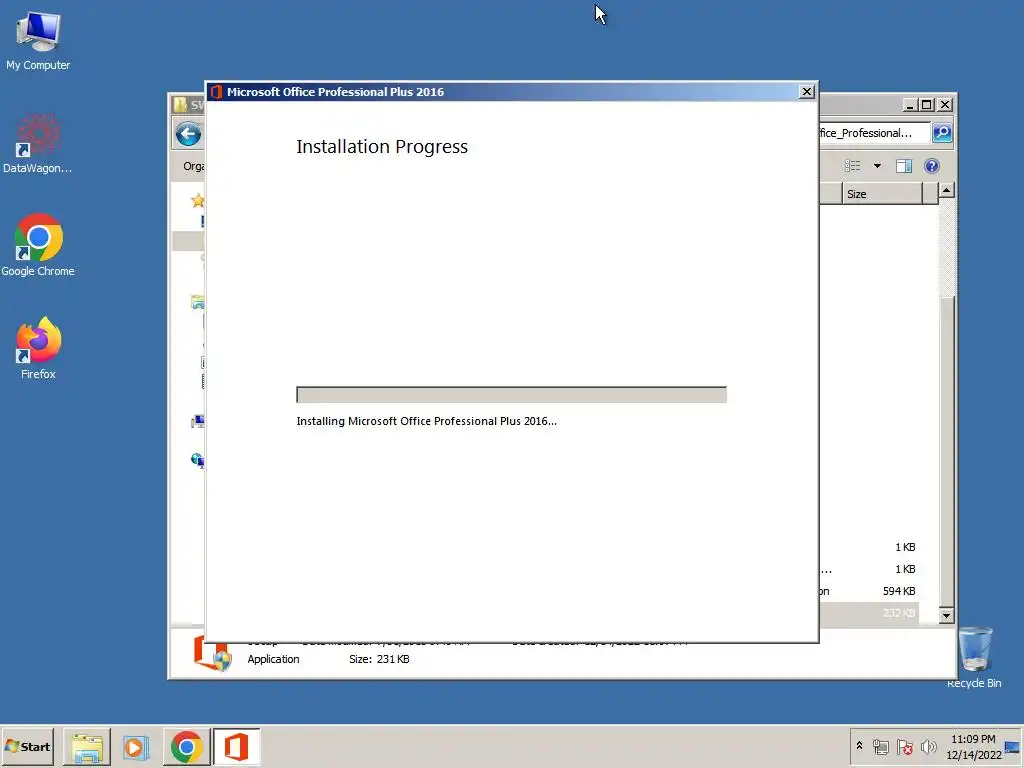Open Windows Explorer from the taskbar
This screenshot has height=768, width=1024.
pyautogui.click(x=87, y=747)
